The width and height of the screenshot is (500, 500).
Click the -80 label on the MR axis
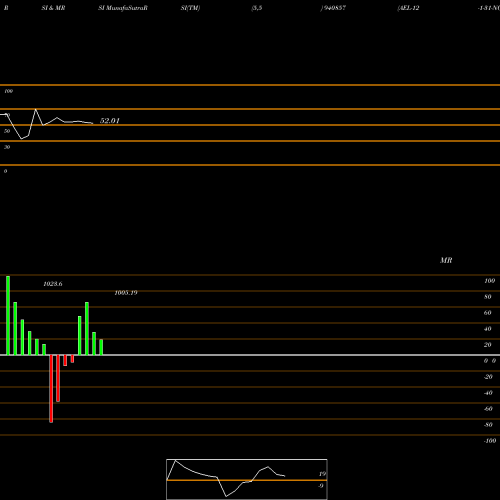488,425
